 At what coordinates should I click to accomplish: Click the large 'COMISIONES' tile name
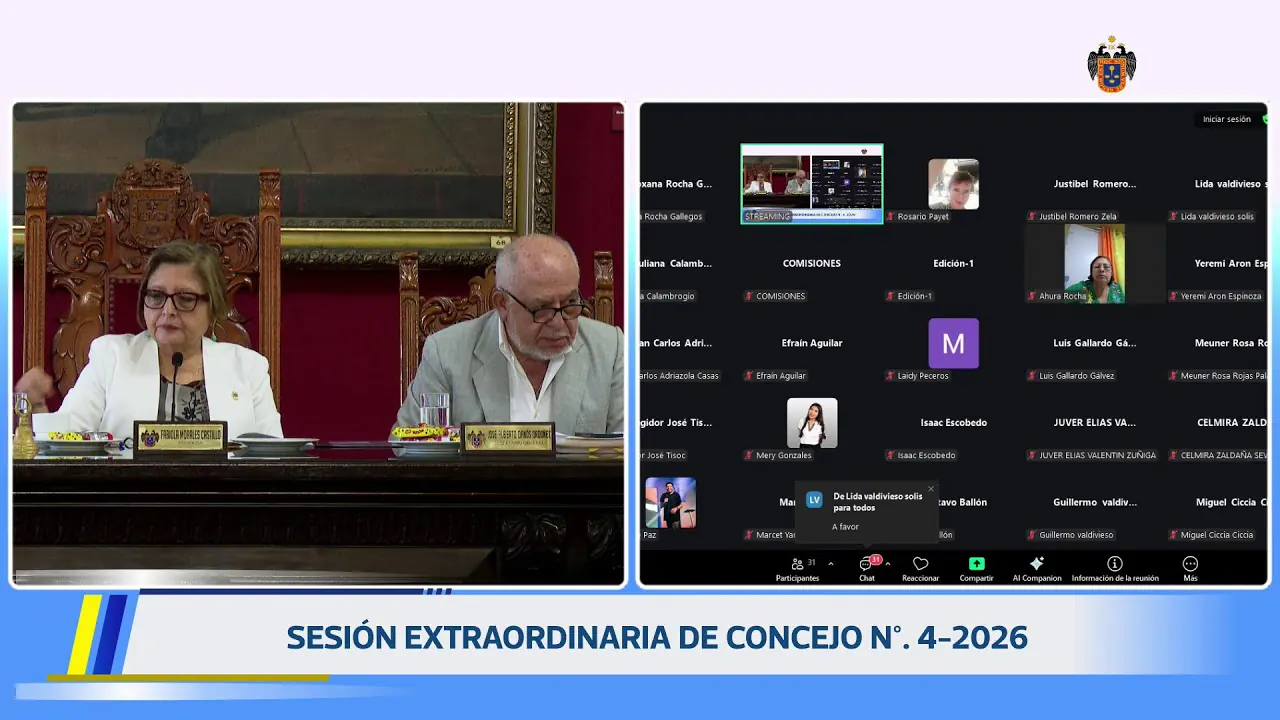[x=812, y=263]
